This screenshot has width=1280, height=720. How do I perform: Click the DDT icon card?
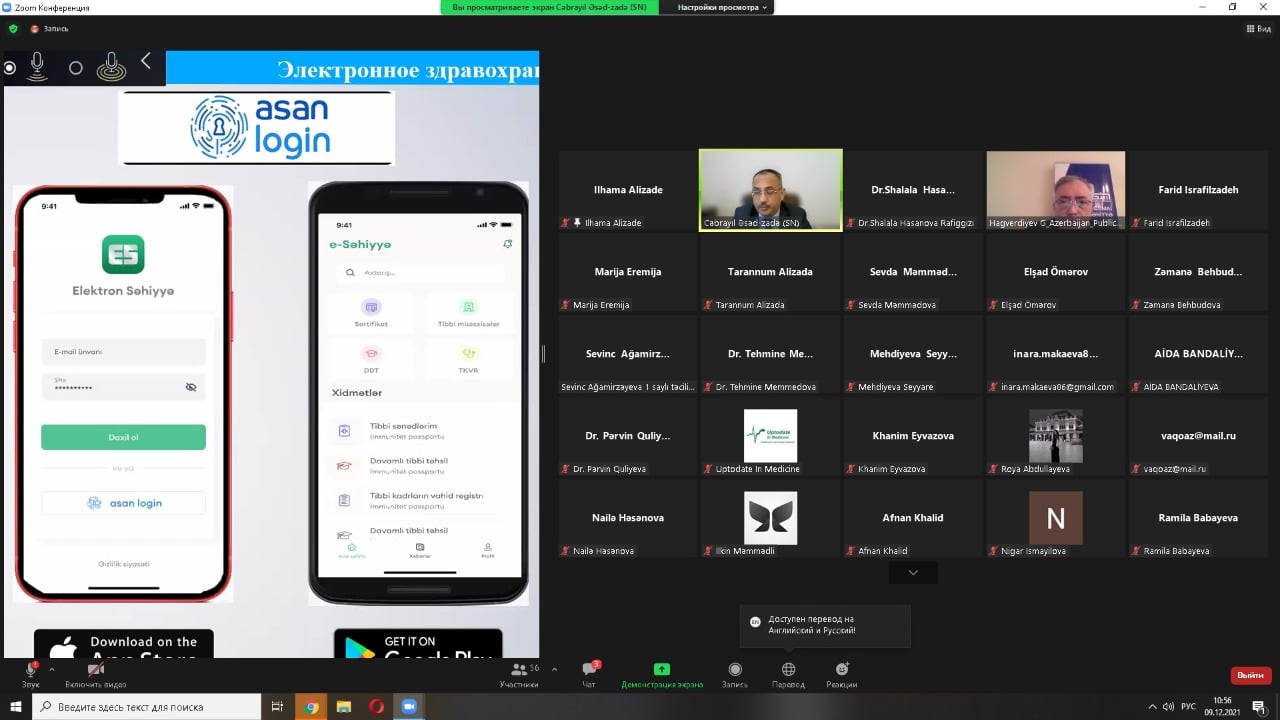point(371,359)
